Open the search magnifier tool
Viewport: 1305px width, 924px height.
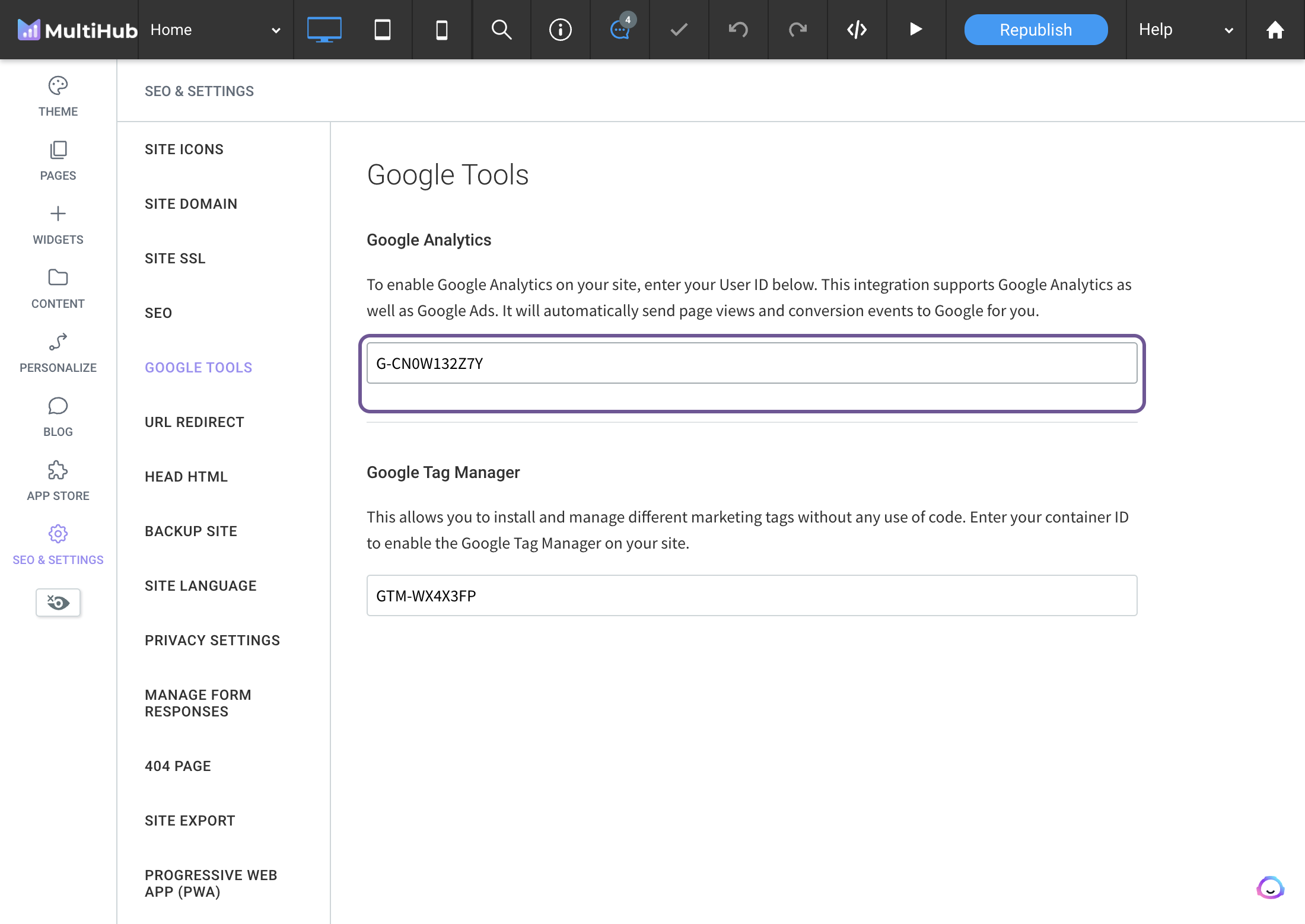point(501,30)
